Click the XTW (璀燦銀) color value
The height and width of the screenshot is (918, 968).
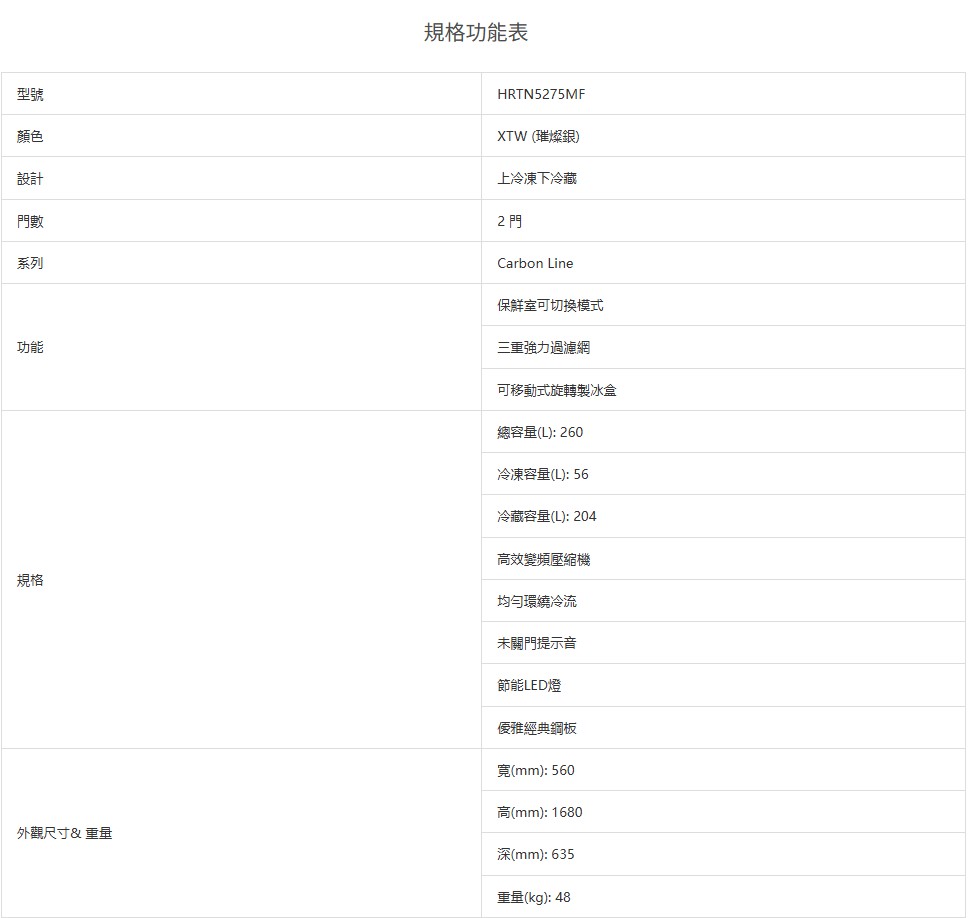pyautogui.click(x=538, y=136)
